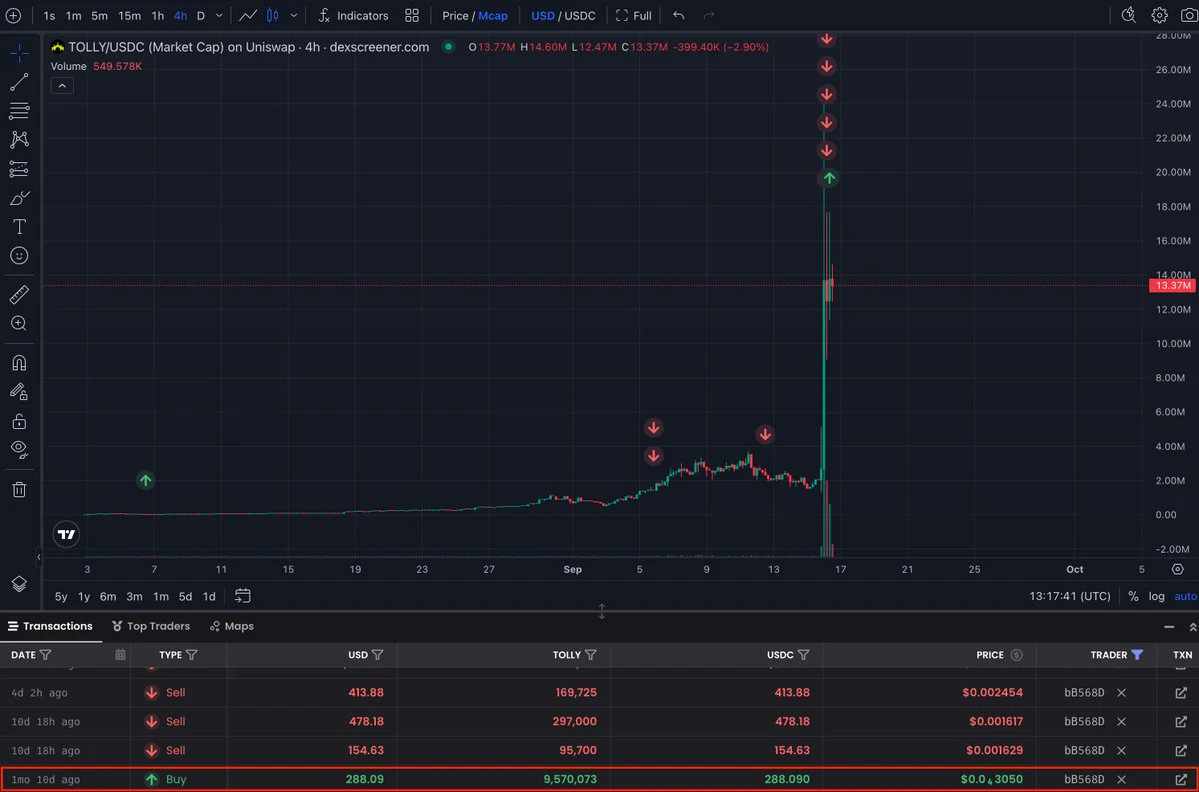1199x792 pixels.
Task: Filter transactions by TYPE column
Action: [x=191, y=654]
